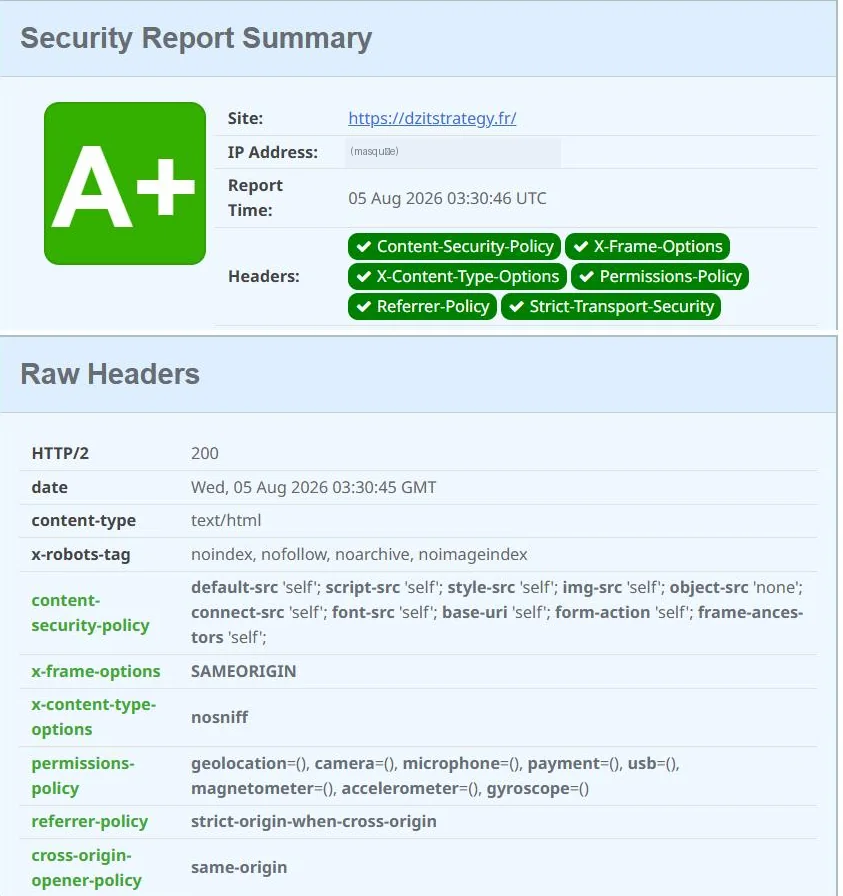The image size is (843, 896).
Task: Click the Content-Security-Policy checkmark icon
Action: coord(363,246)
